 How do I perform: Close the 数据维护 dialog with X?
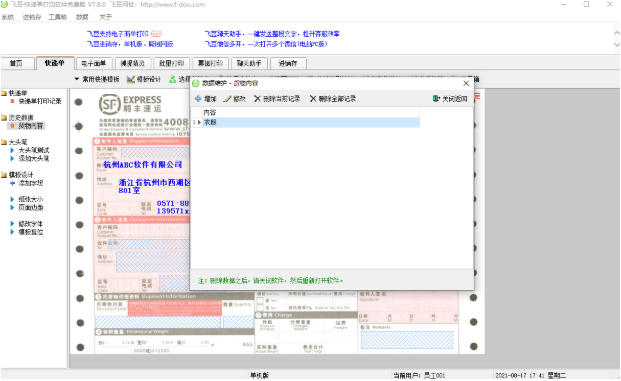click(466, 83)
